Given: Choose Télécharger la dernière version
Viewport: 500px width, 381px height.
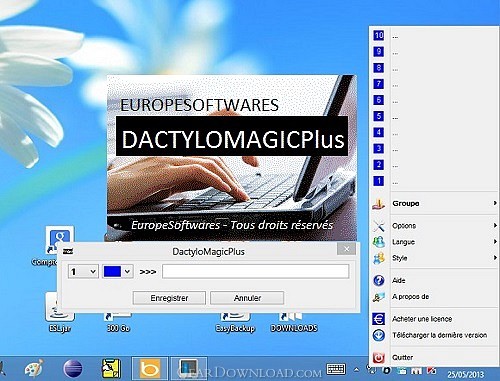Looking at the screenshot, I should (433, 335).
